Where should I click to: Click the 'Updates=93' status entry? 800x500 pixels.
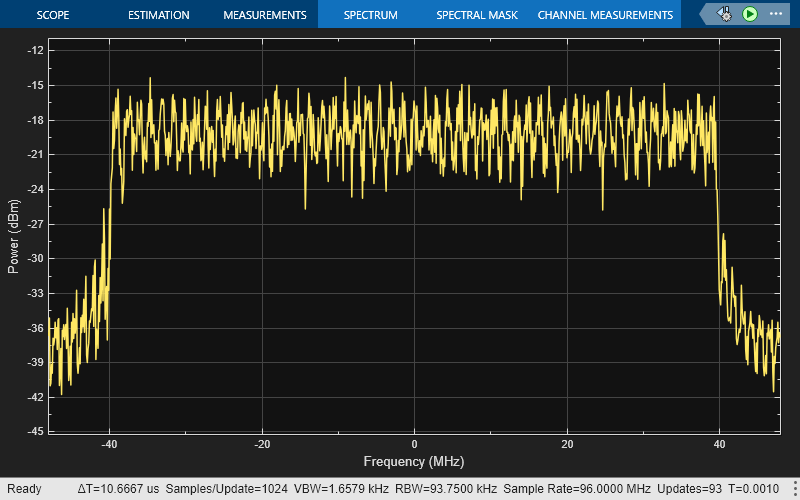[689, 489]
